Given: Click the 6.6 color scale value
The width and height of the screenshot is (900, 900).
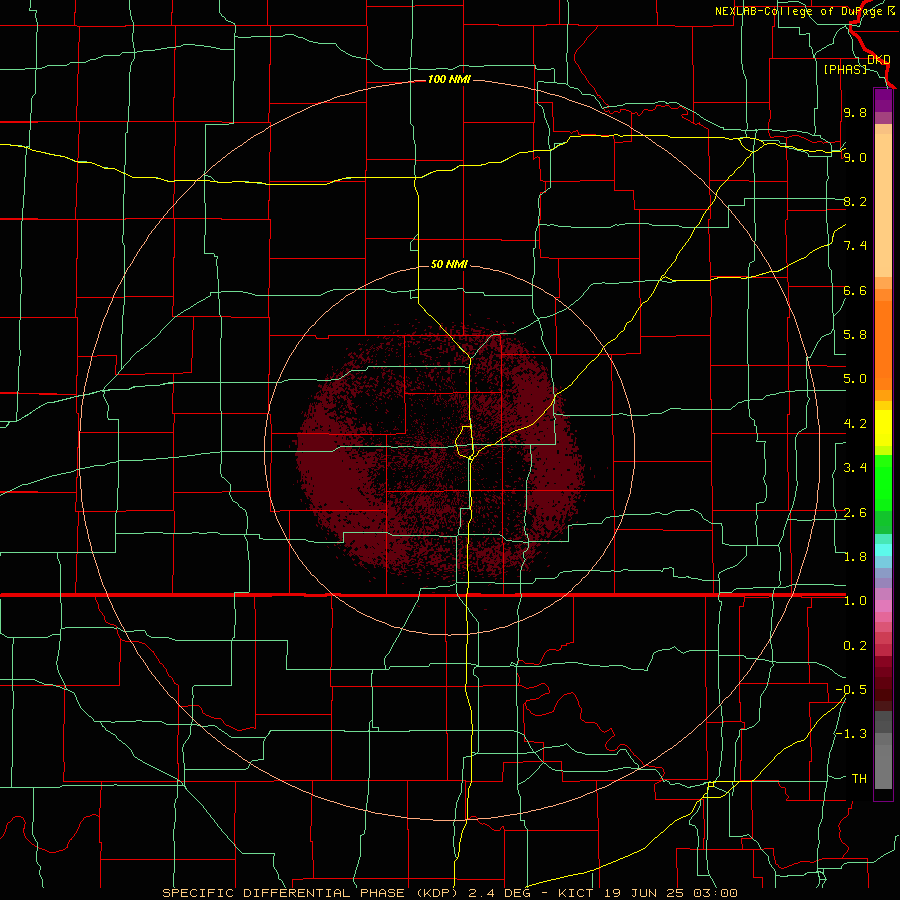Looking at the screenshot, I should coord(855,290).
